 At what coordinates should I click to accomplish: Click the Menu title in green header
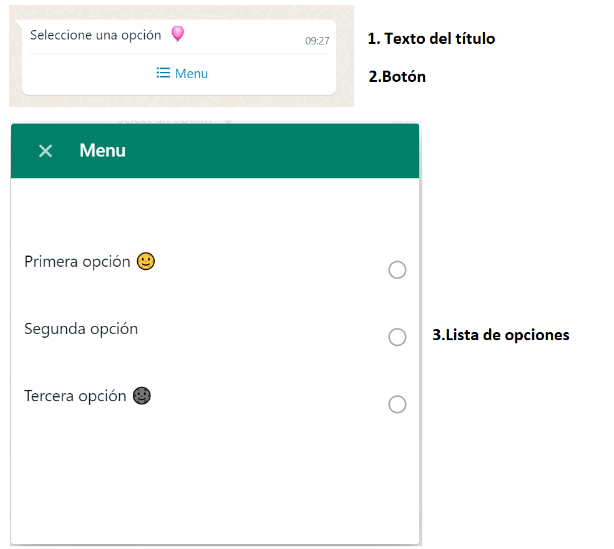tap(102, 150)
